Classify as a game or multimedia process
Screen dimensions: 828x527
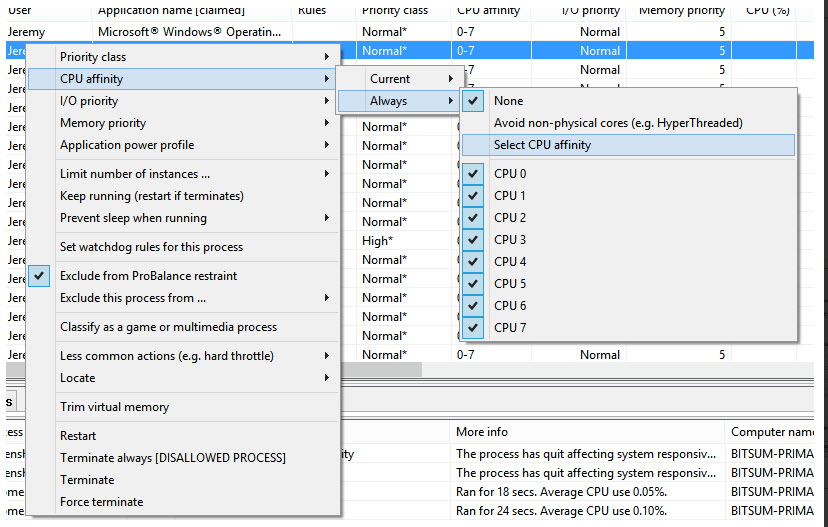click(x=168, y=327)
